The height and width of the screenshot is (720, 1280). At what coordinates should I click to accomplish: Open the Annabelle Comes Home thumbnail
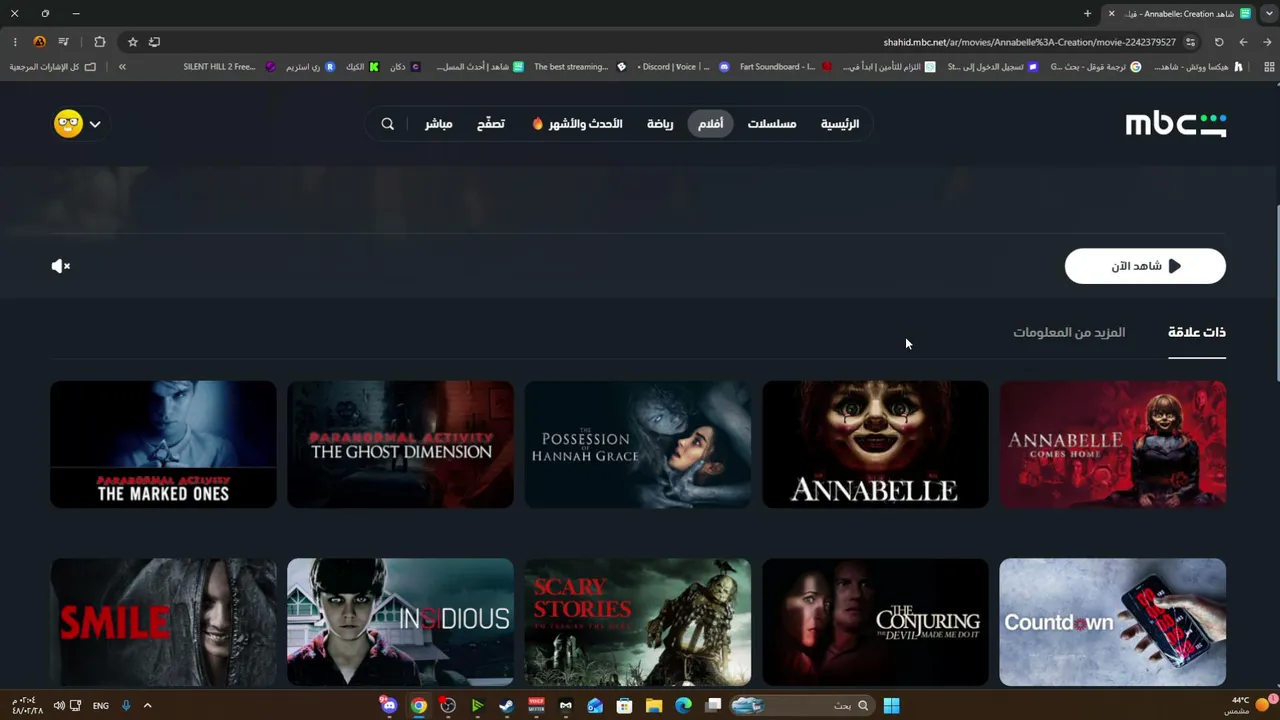1112,444
